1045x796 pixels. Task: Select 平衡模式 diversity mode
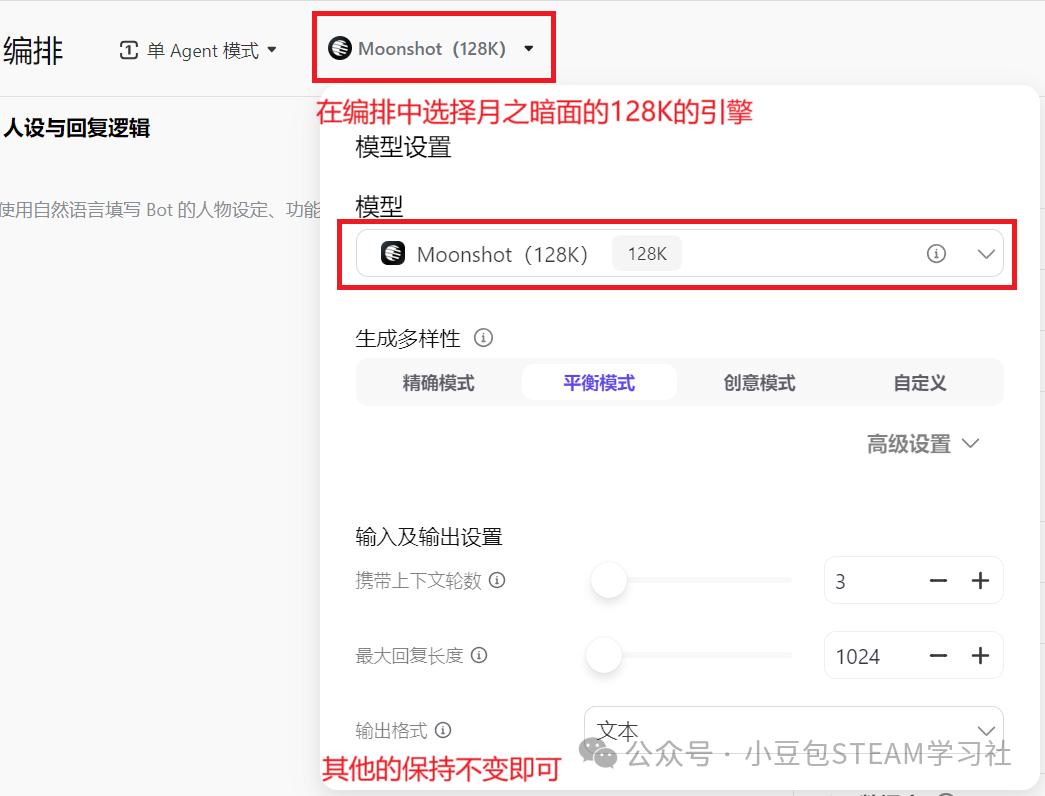[x=599, y=383]
